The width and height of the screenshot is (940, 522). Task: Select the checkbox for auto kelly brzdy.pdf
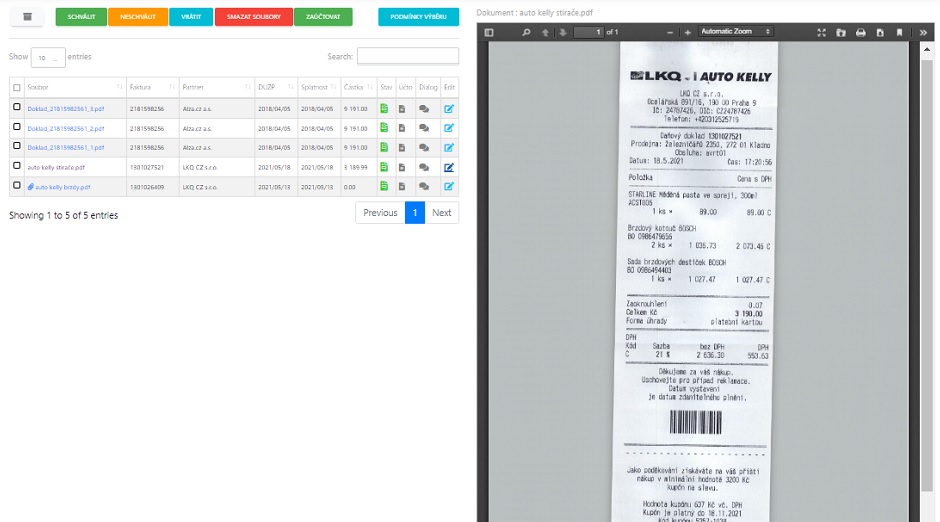16,185
